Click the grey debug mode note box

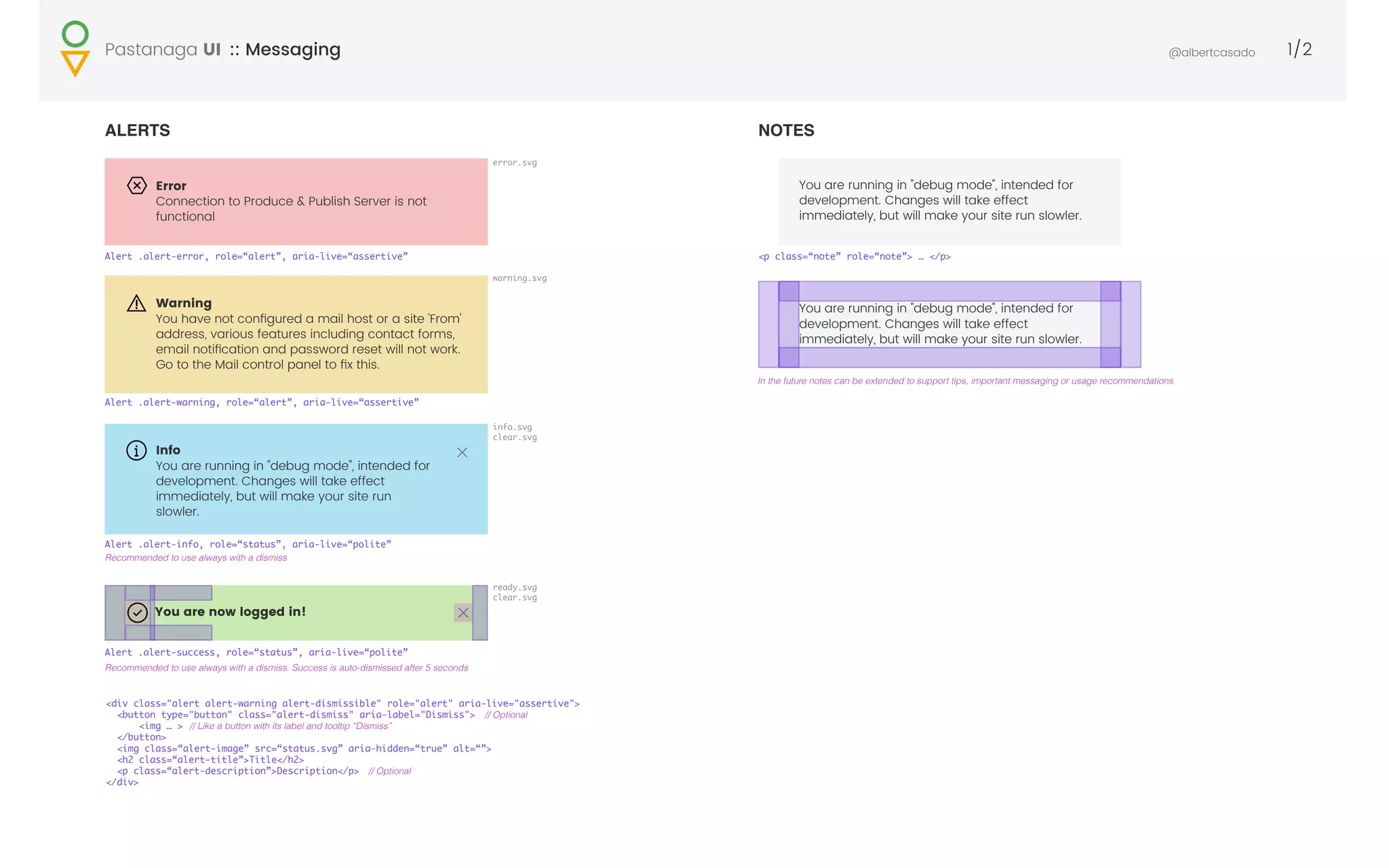[x=950, y=201]
